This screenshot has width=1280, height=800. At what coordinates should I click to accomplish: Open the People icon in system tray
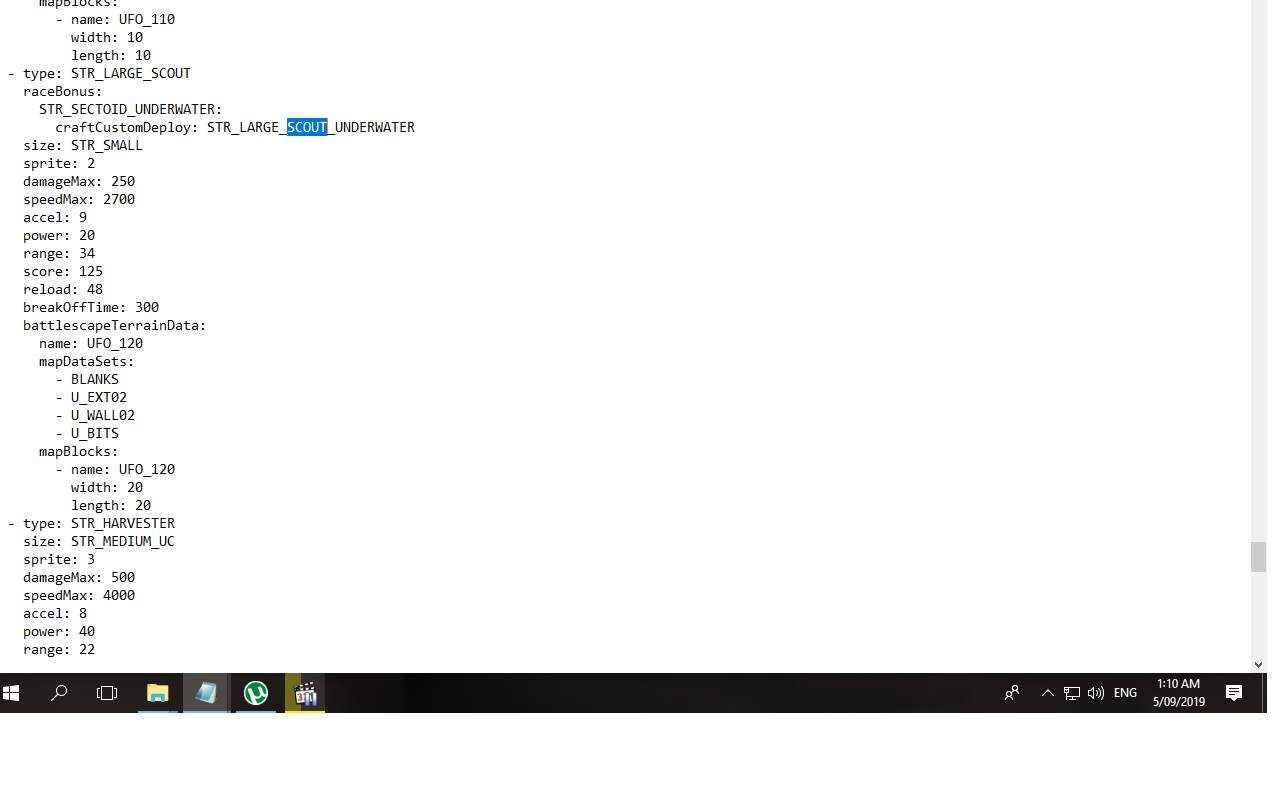point(1012,692)
